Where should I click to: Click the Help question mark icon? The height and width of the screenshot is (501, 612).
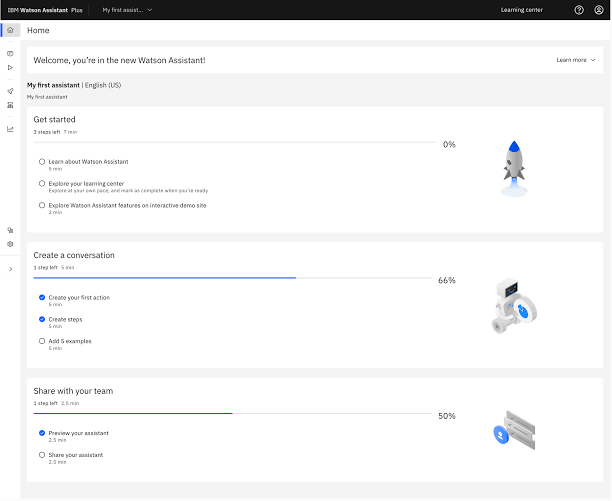579,10
